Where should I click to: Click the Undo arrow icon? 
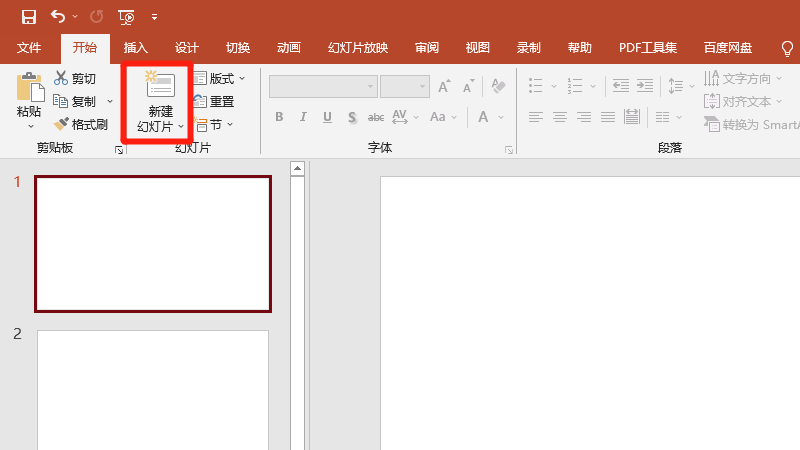point(58,16)
